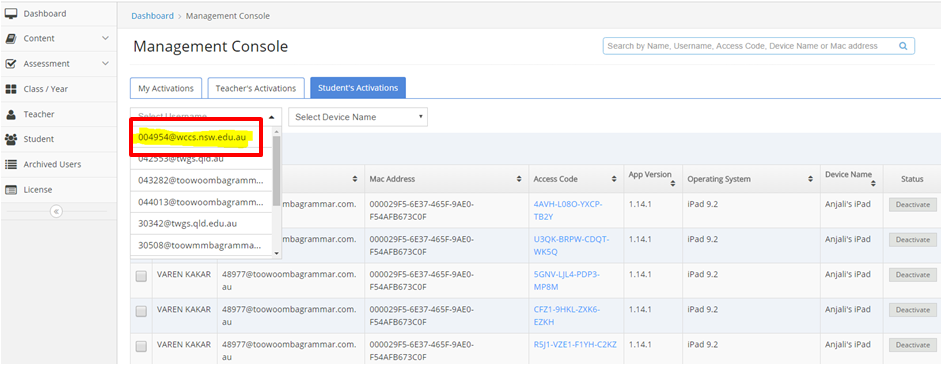Collapse the sidebar with double-chevron button
Viewport: 942px width, 365px height.
56,211
